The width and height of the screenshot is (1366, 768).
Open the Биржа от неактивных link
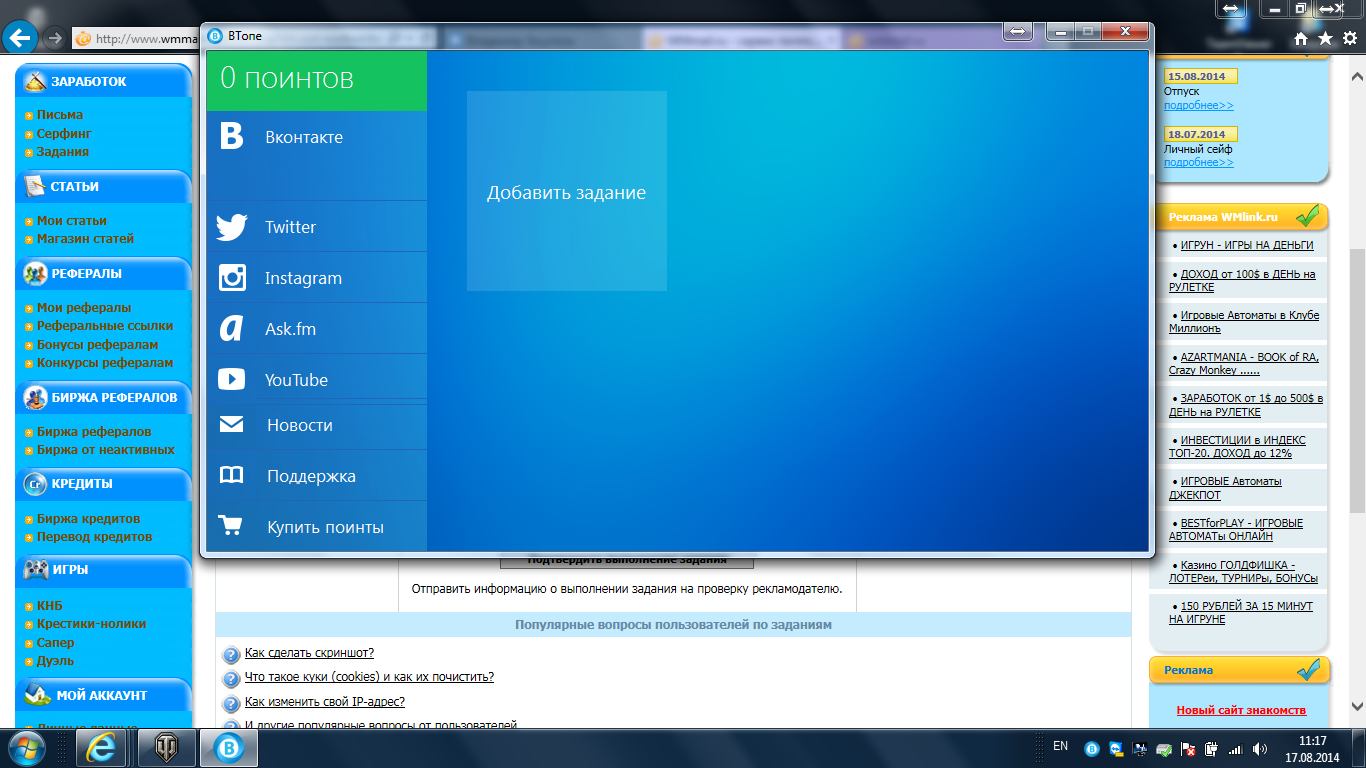pyautogui.click(x=106, y=450)
